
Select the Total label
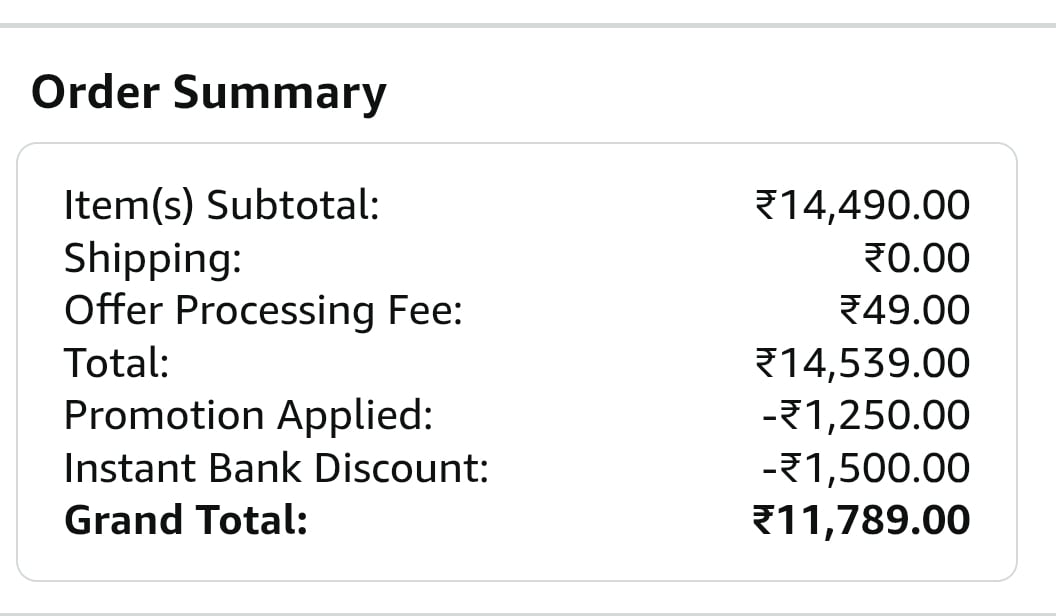(116, 362)
